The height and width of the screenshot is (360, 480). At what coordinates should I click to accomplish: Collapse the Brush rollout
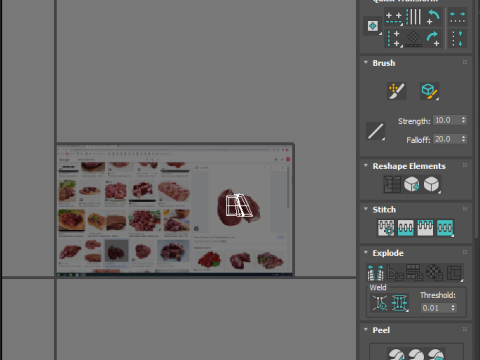pyautogui.click(x=366, y=62)
